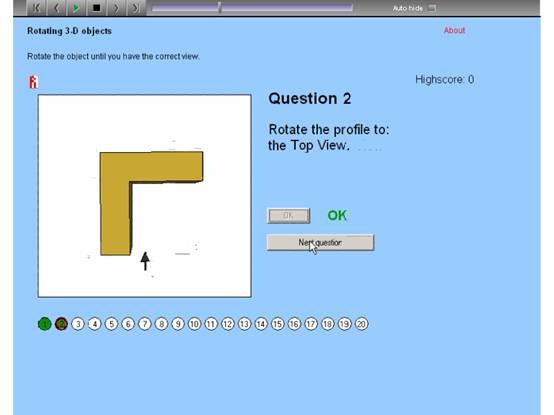Viewport: 554px width, 415px height.
Task: Click the skip to end icon
Action: pyautogui.click(x=136, y=8)
